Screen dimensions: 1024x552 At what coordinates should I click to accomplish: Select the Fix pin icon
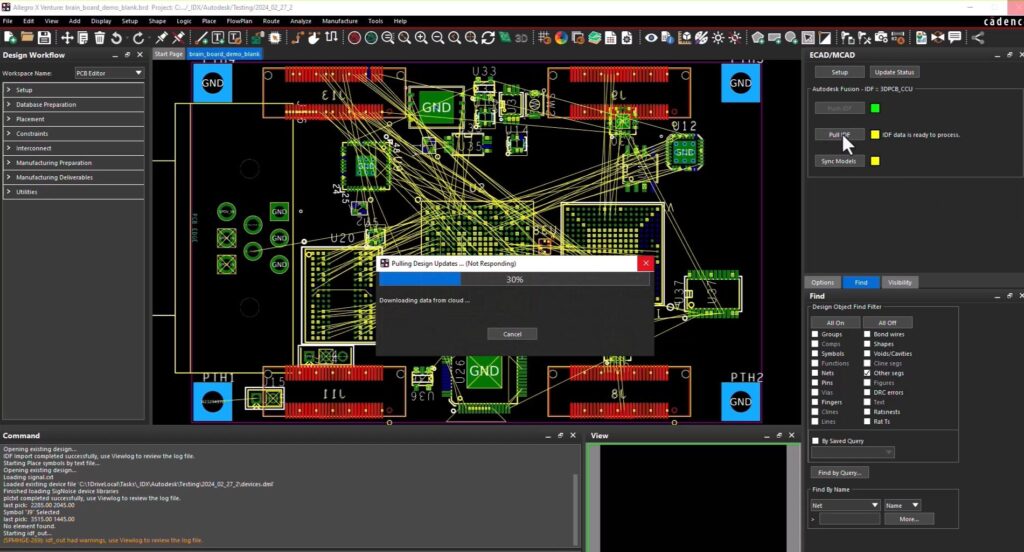(161, 38)
